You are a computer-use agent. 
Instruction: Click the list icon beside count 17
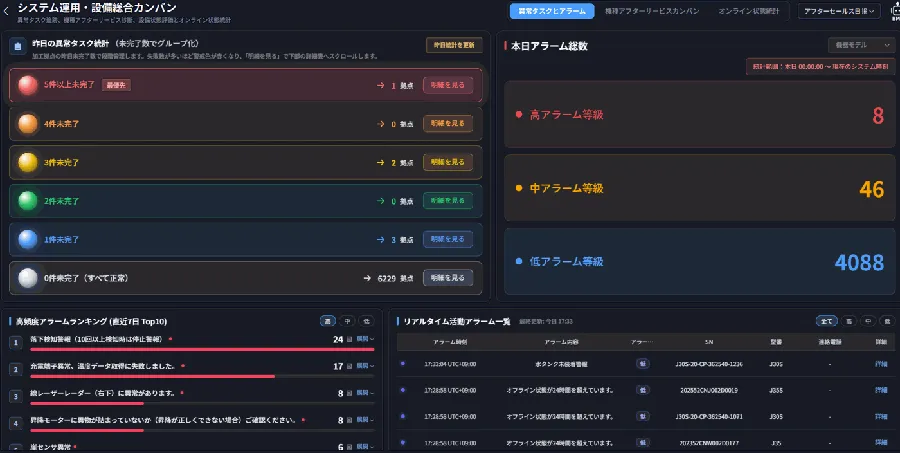(x=350, y=366)
